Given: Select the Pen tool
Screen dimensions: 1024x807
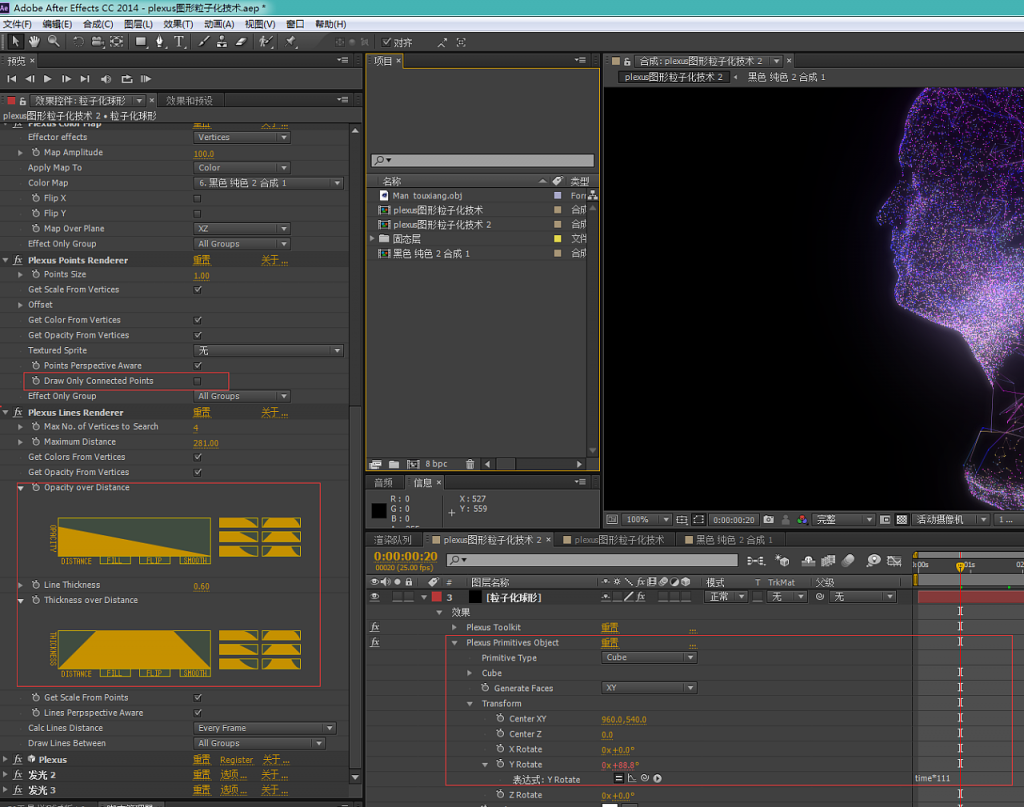Looking at the screenshot, I should click(160, 41).
